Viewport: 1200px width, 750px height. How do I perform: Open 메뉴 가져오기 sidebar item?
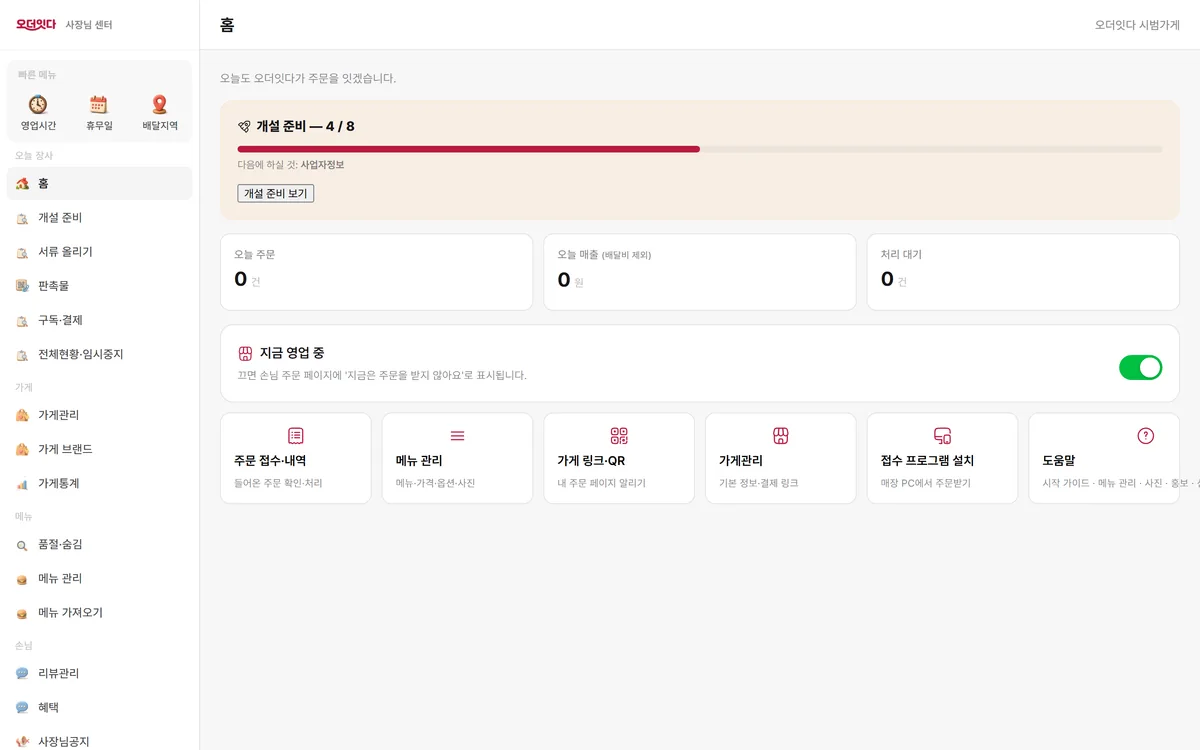[99, 613]
